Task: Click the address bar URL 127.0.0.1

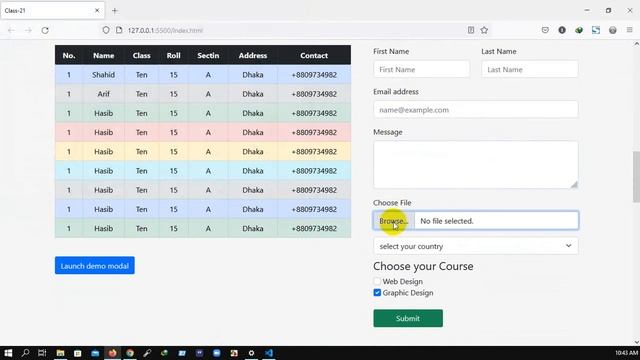Action: click(165, 30)
